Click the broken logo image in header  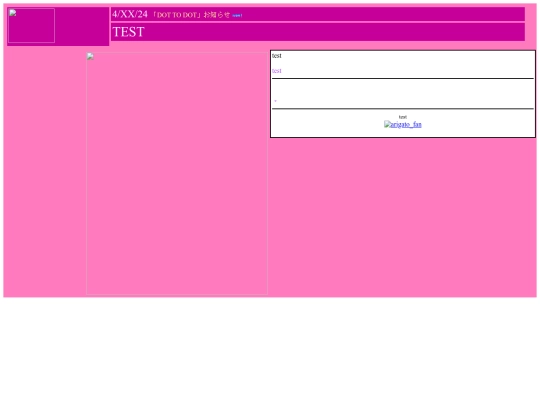click(31, 25)
